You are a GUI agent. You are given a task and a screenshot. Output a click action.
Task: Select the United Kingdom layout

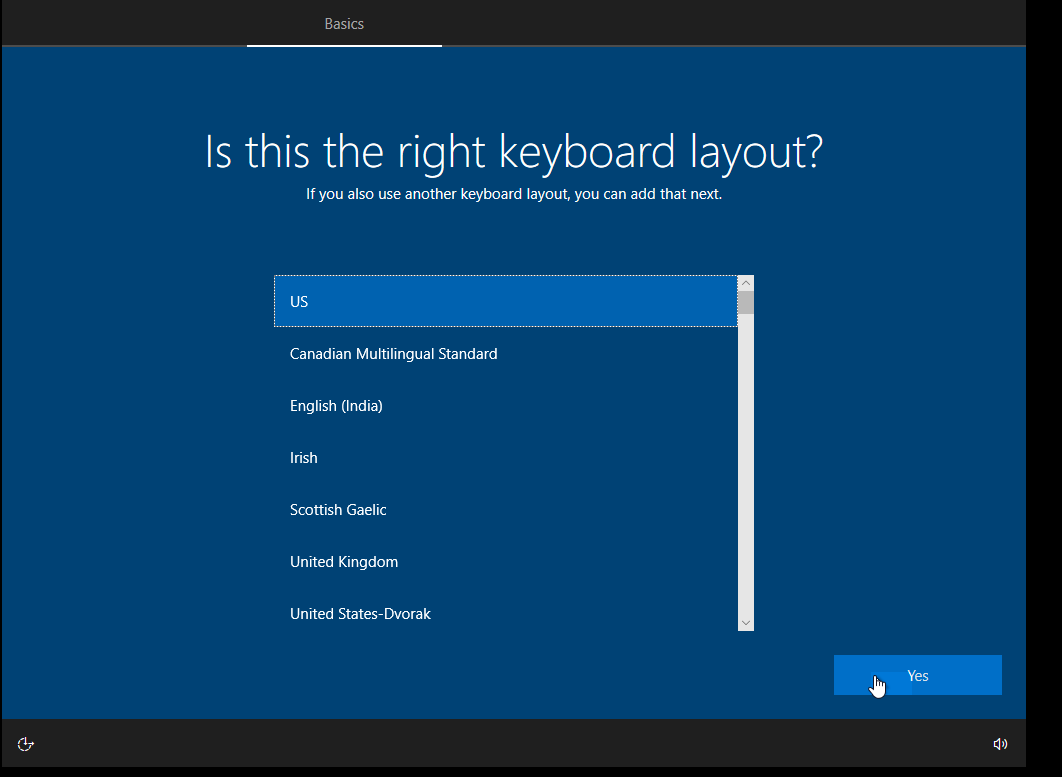[x=506, y=562]
